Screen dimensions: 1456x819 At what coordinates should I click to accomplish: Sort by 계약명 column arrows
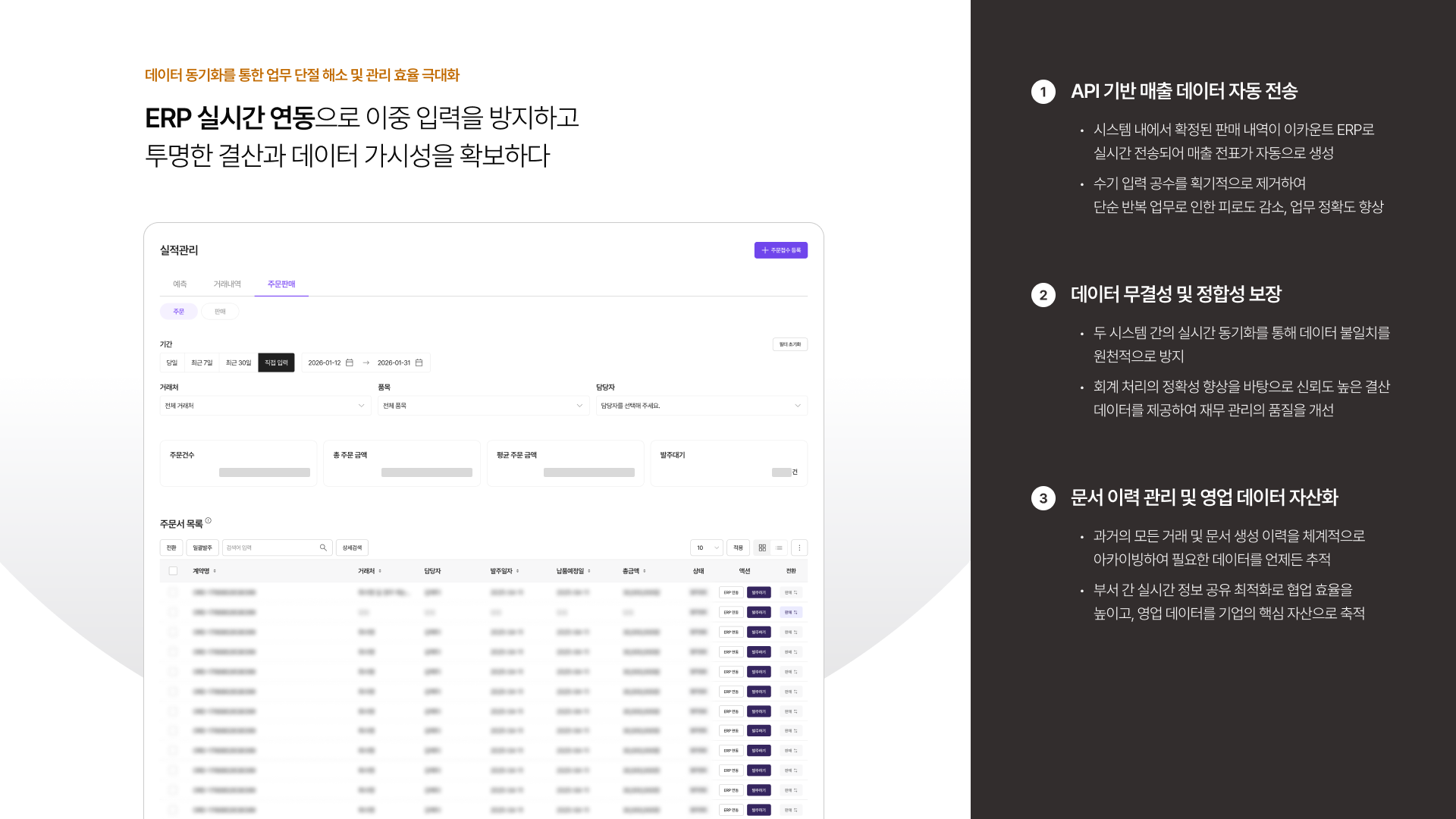(215, 571)
